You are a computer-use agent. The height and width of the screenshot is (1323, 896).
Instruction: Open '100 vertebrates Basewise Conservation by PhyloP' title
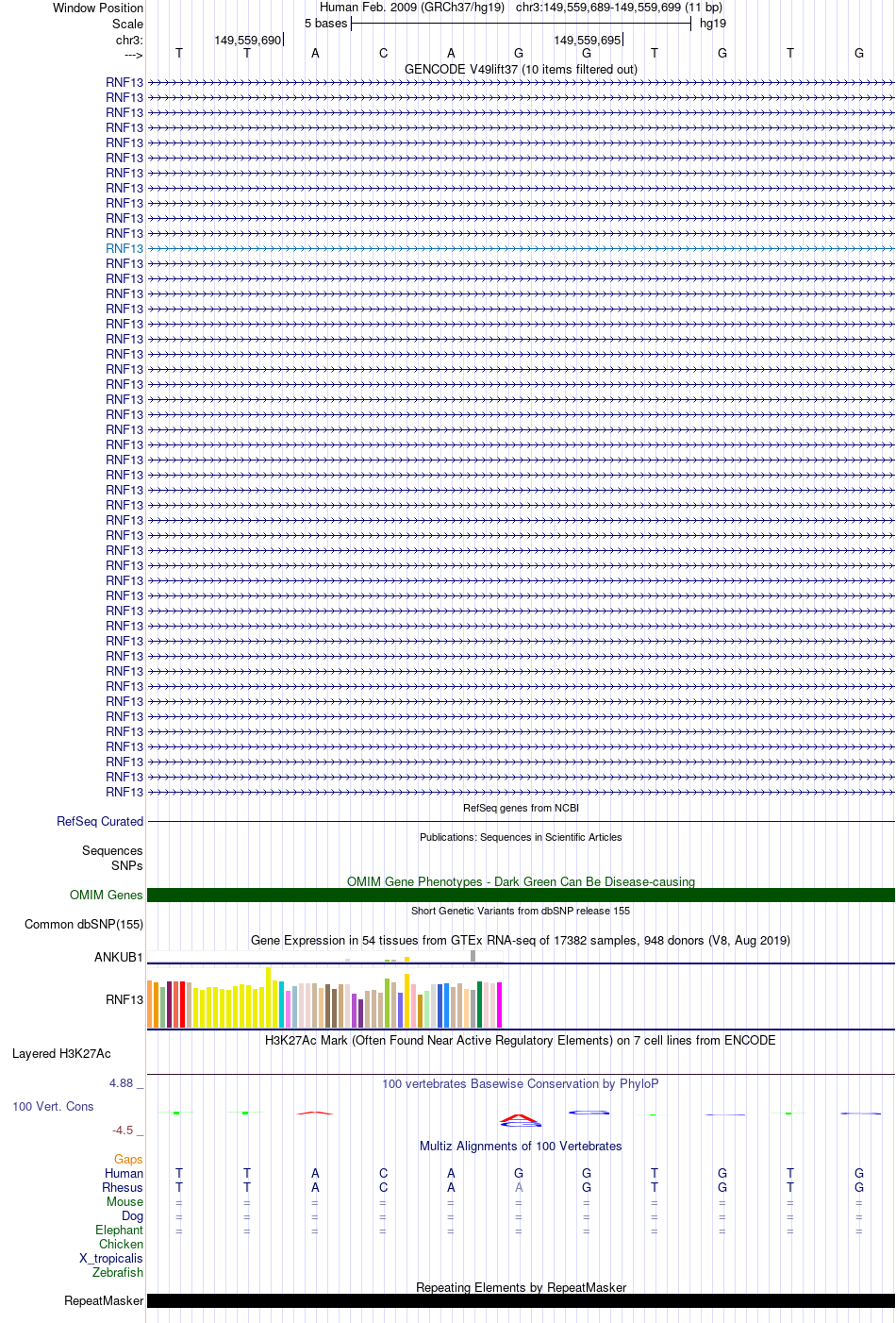tap(521, 1083)
